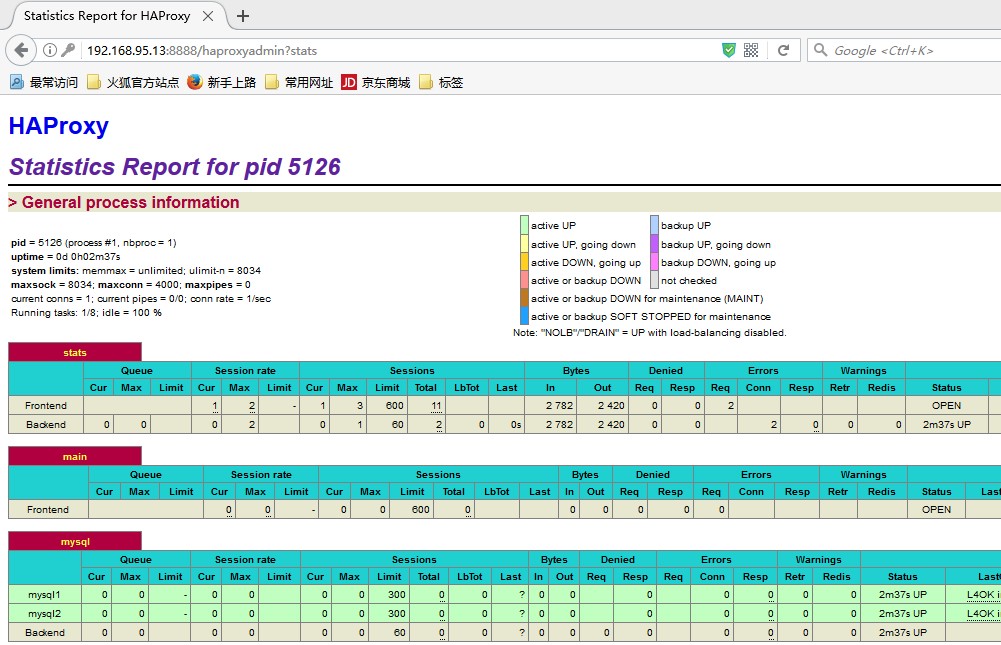
Task: Click the backup UP, going down color box
Action: click(x=654, y=244)
